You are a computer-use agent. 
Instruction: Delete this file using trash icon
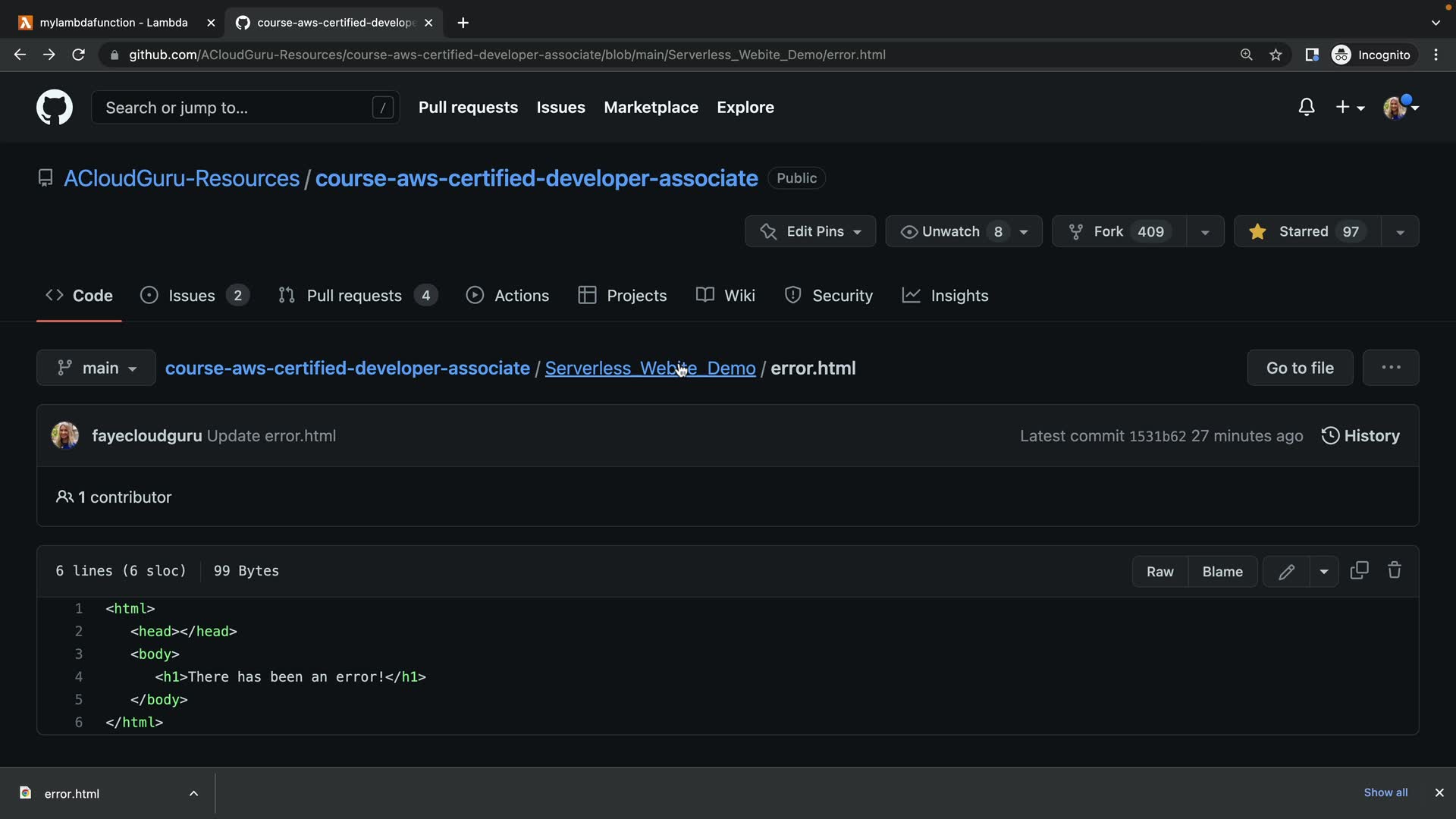(1394, 570)
